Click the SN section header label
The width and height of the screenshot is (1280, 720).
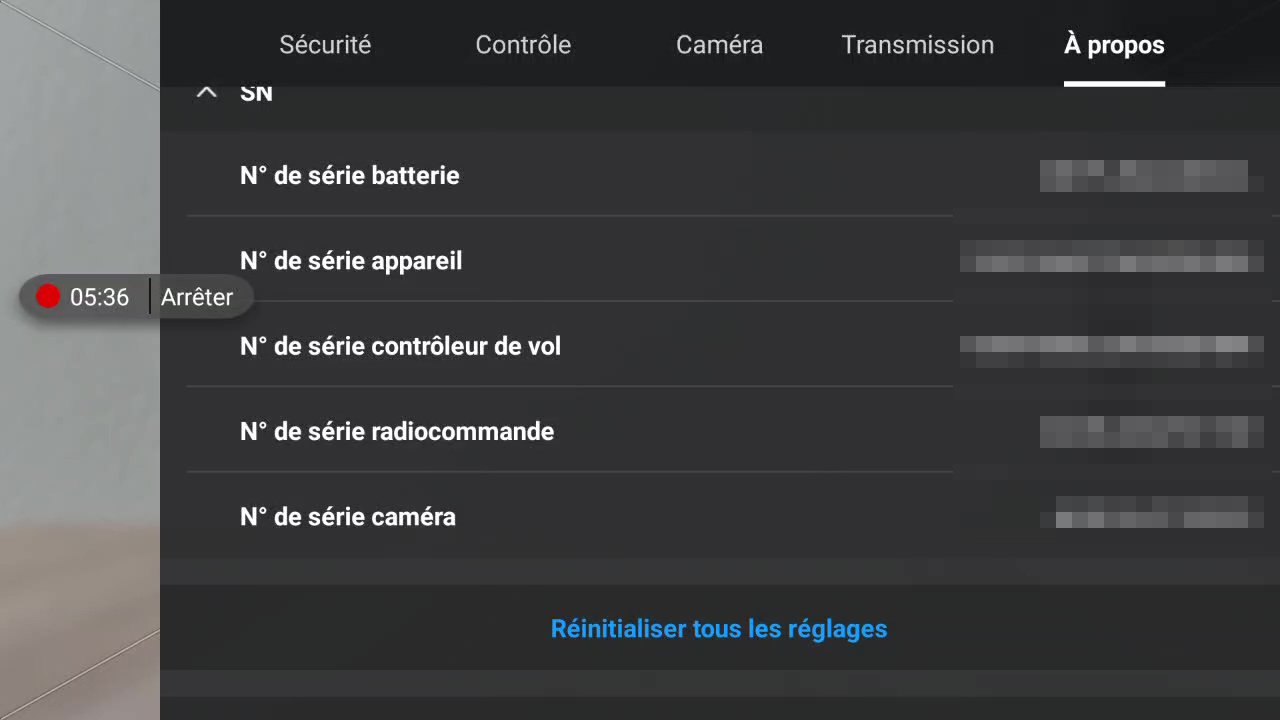[x=256, y=93]
